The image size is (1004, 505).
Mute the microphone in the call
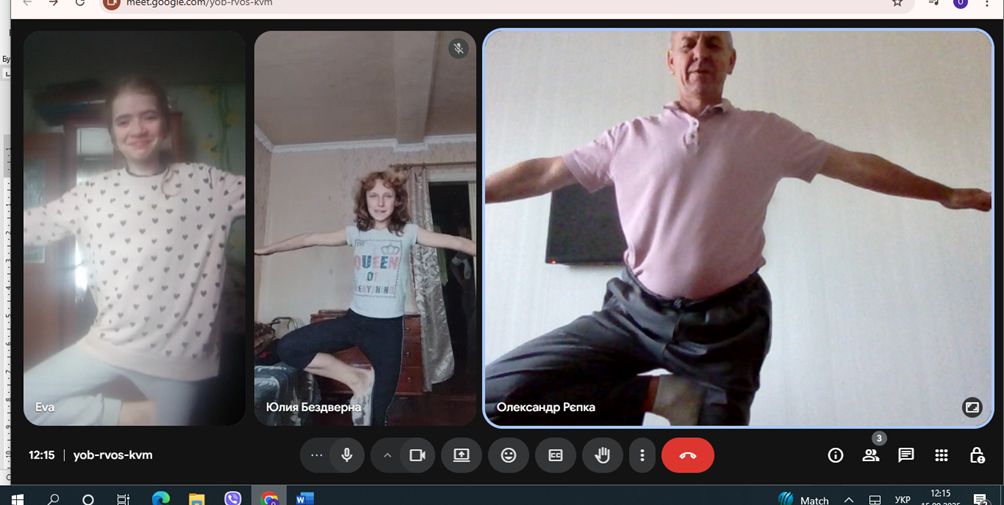(347, 455)
